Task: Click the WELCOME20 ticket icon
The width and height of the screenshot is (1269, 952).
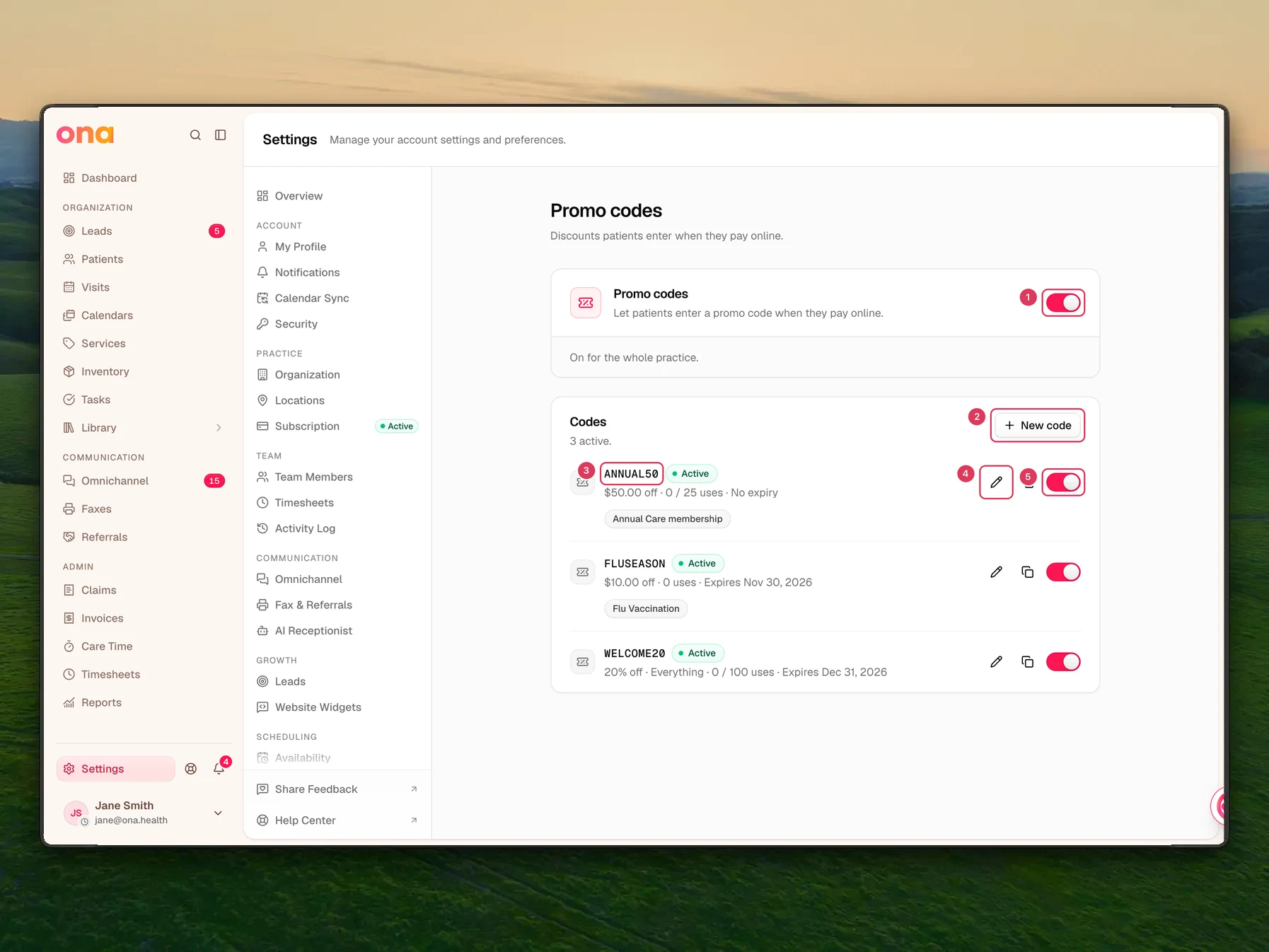Action: [x=583, y=662]
